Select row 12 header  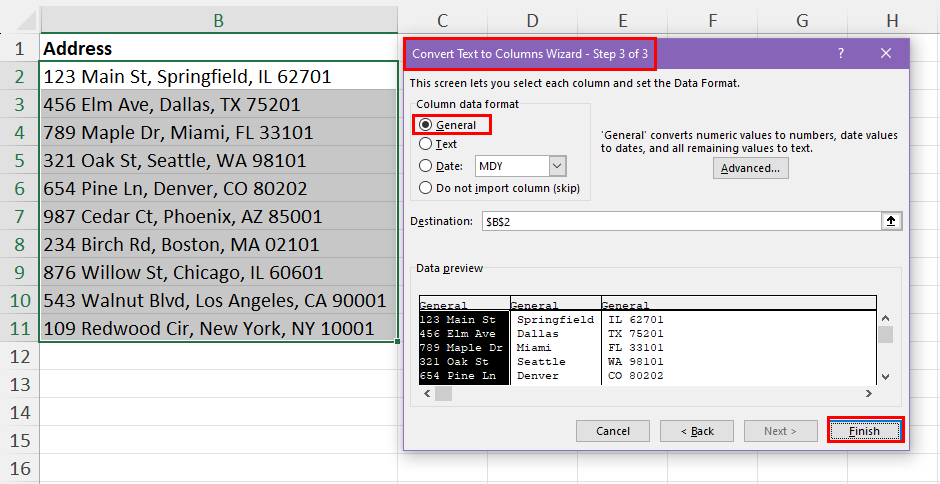pyautogui.click(x=20, y=356)
